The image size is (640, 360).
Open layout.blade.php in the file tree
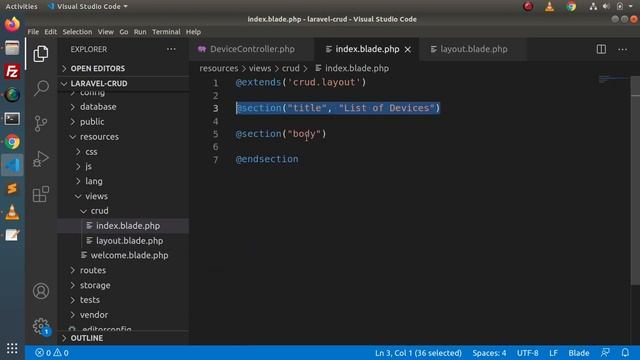tap(129, 241)
